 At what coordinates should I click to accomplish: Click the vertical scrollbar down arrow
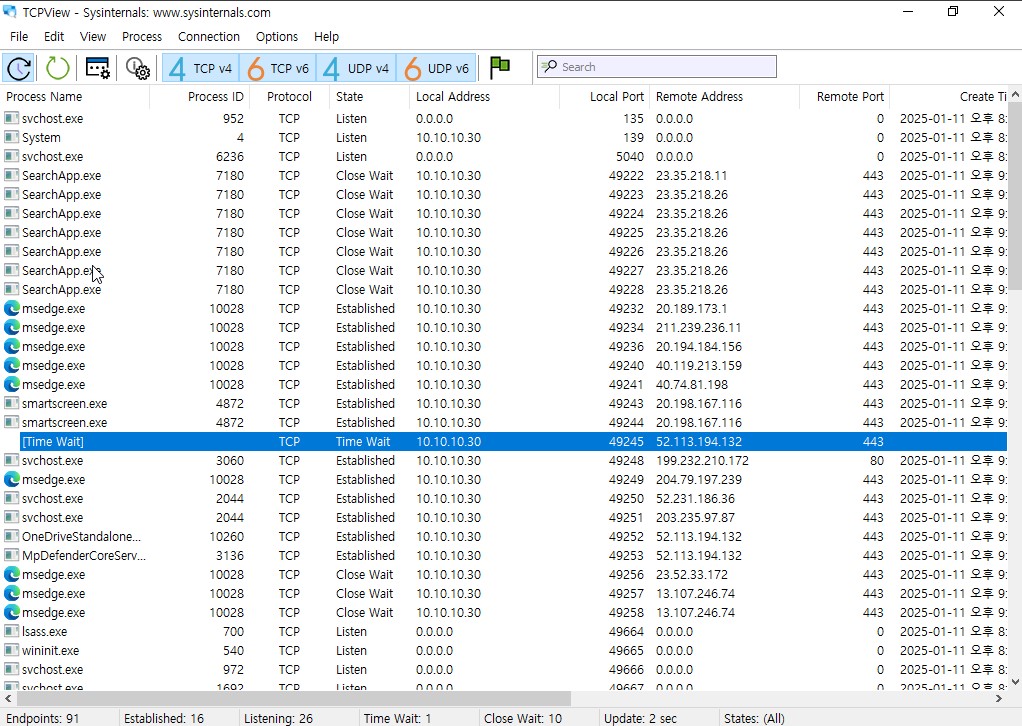pyautogui.click(x=1015, y=682)
